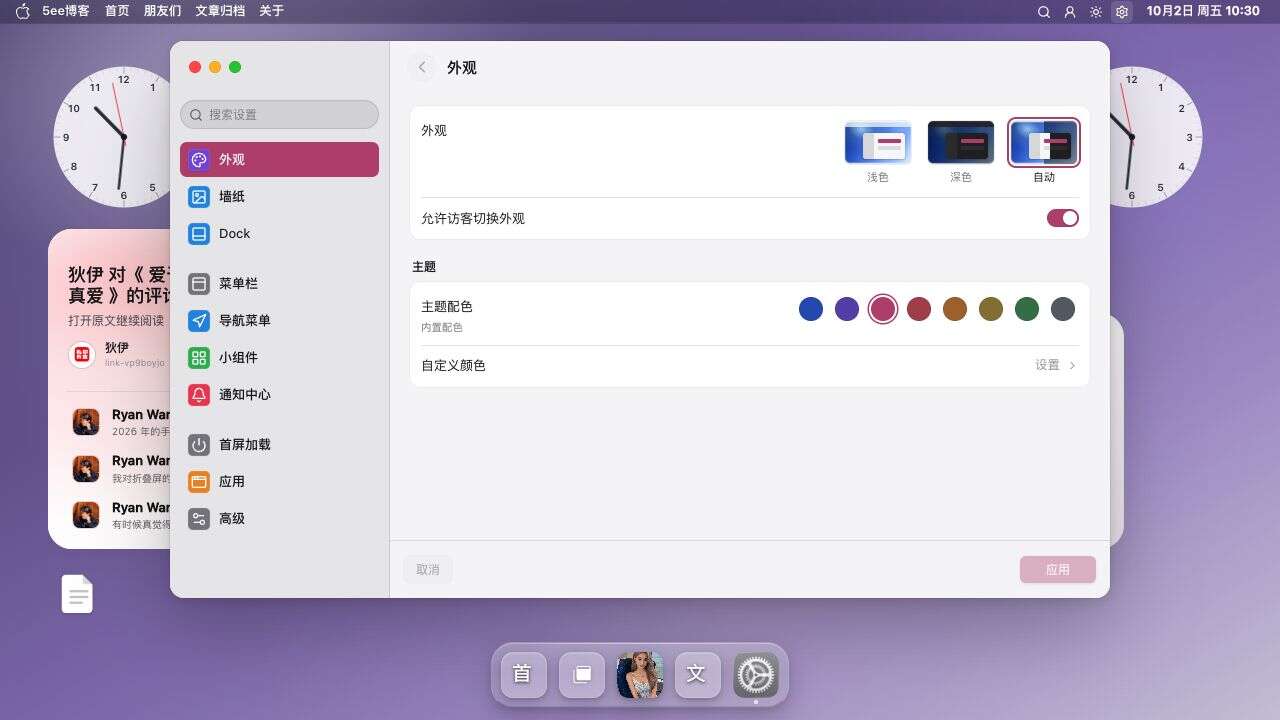Go to 菜单栏 menu bar settings
Image resolution: width=1280 pixels, height=720 pixels.
[279, 284]
